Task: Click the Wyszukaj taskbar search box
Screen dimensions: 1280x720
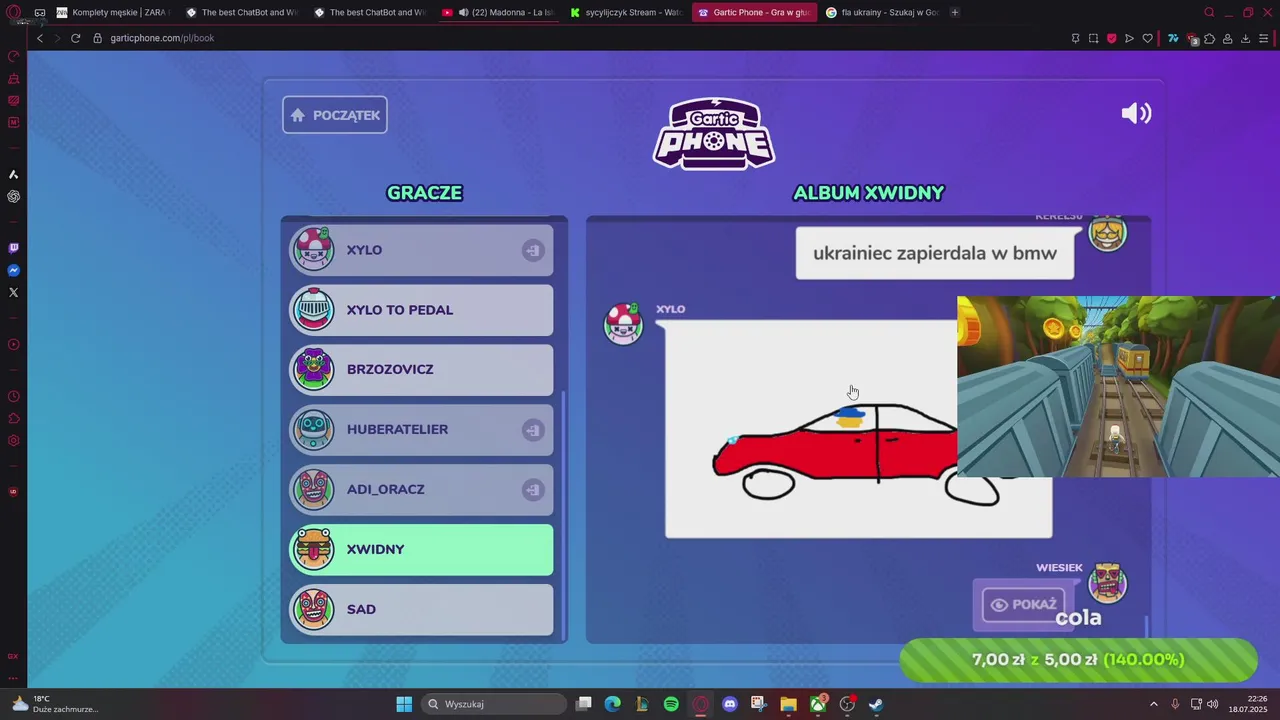Action: (x=494, y=704)
